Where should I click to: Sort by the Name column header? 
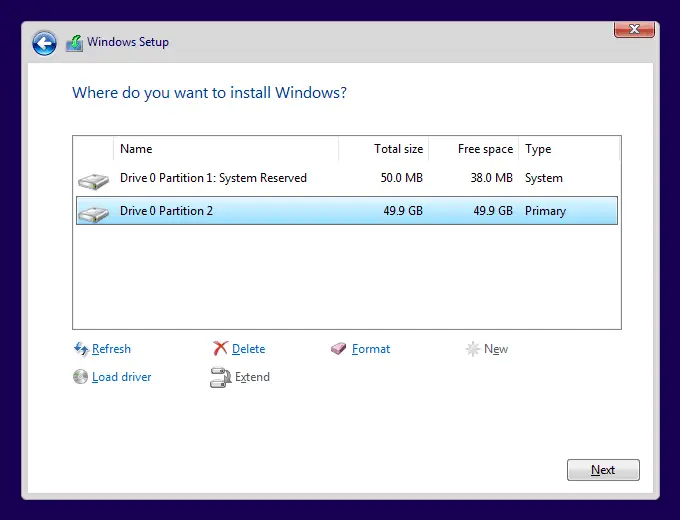[226, 149]
